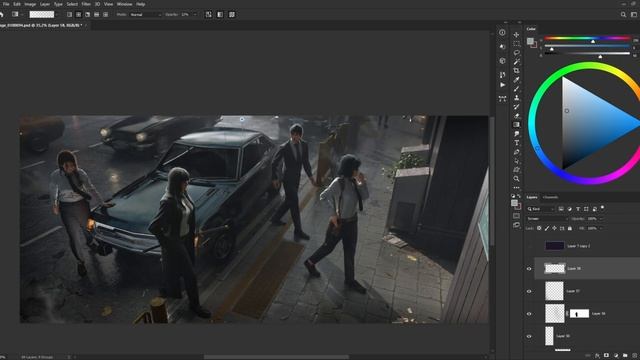Open the Filter menu
This screenshot has width=640, height=360.
coord(86,4)
